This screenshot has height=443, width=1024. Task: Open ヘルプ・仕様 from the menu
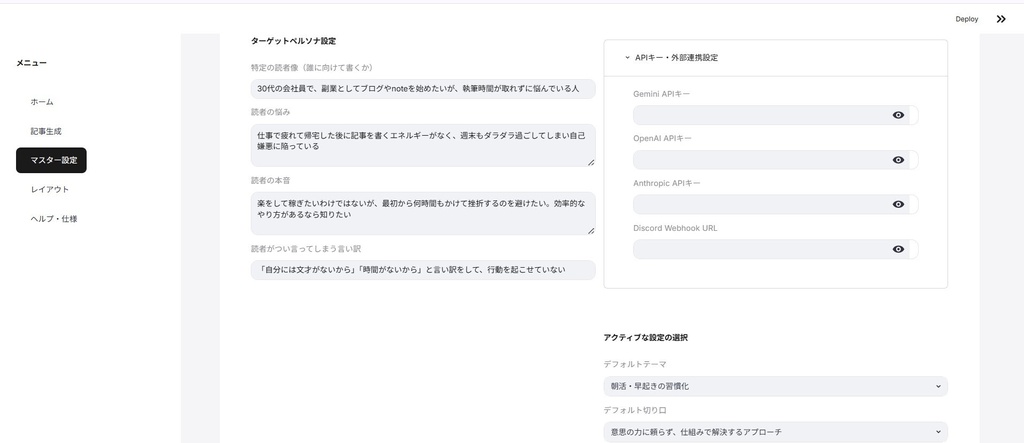[54, 219]
